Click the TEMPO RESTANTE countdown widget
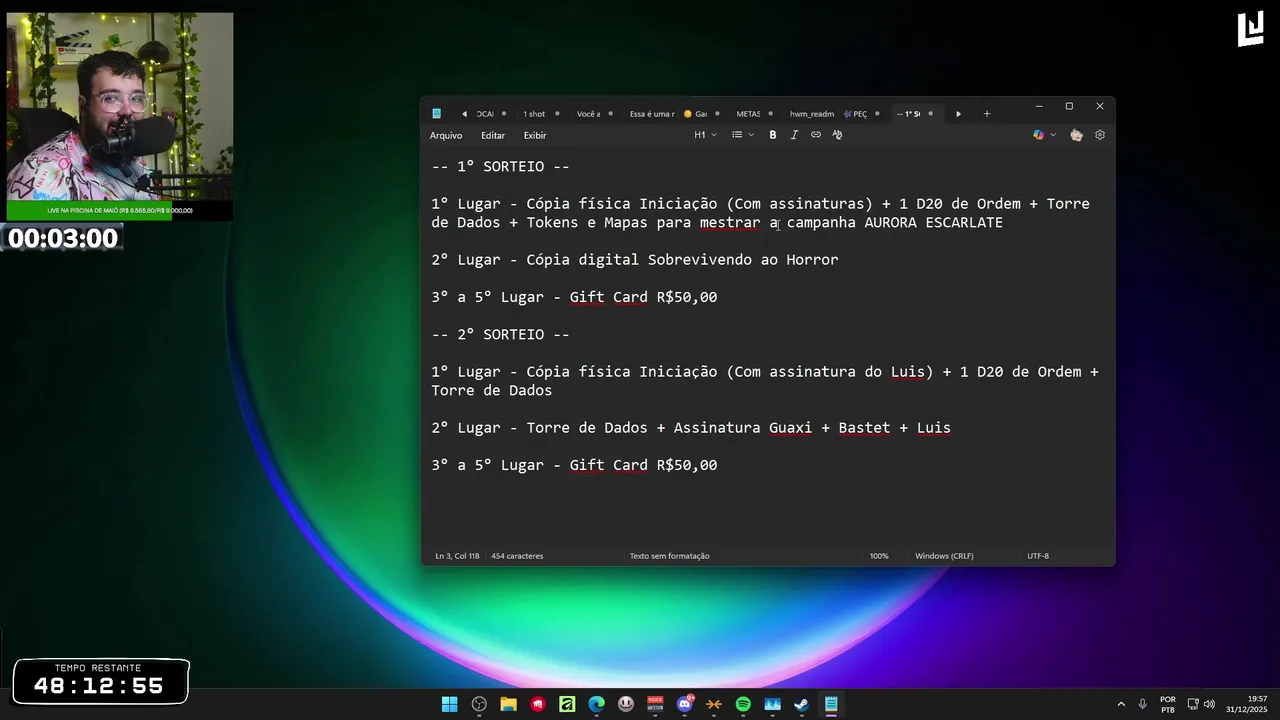The image size is (1280, 720). click(x=101, y=681)
